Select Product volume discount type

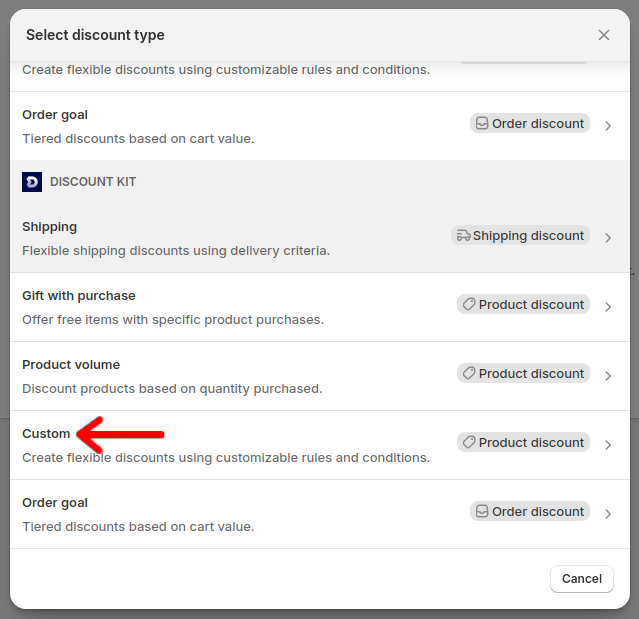click(71, 364)
